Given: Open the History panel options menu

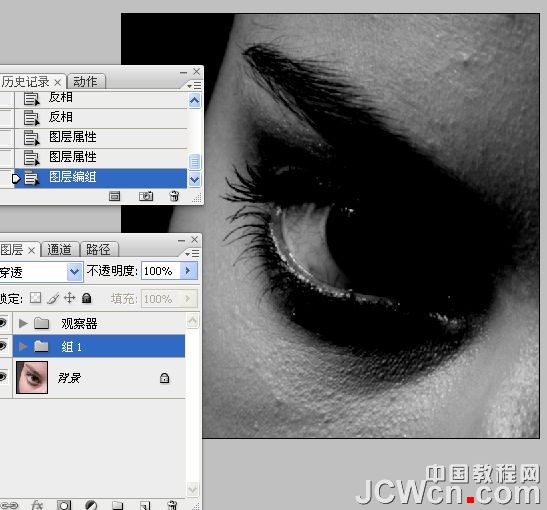Looking at the screenshot, I should click(194, 85).
